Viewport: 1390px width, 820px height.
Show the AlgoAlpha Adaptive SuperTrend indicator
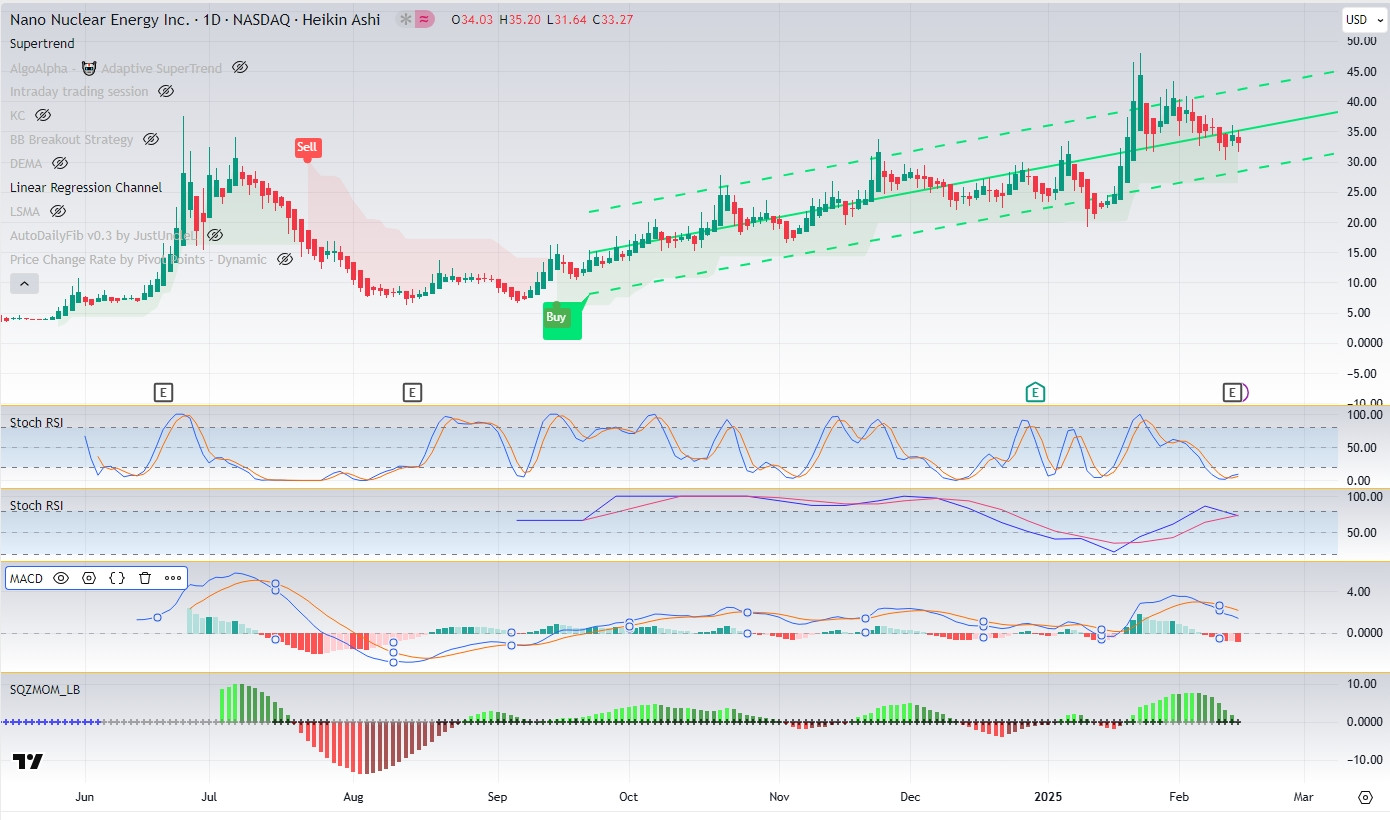click(x=240, y=68)
